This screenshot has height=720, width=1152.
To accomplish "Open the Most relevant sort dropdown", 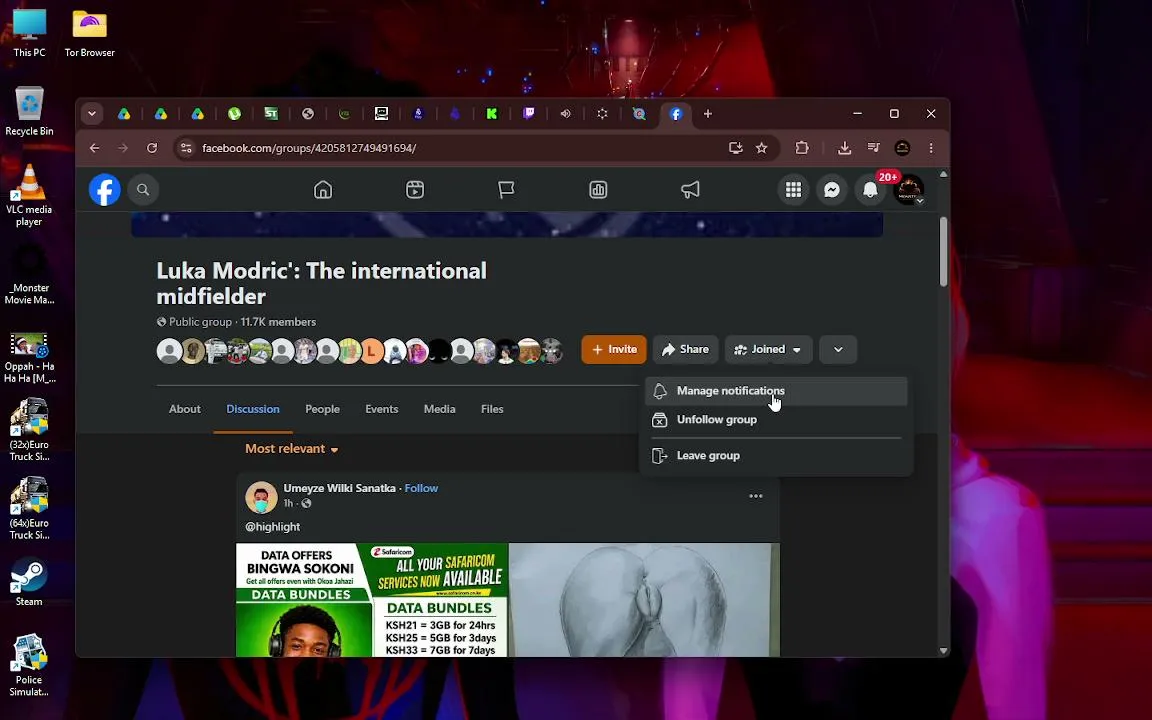I will 292,449.
